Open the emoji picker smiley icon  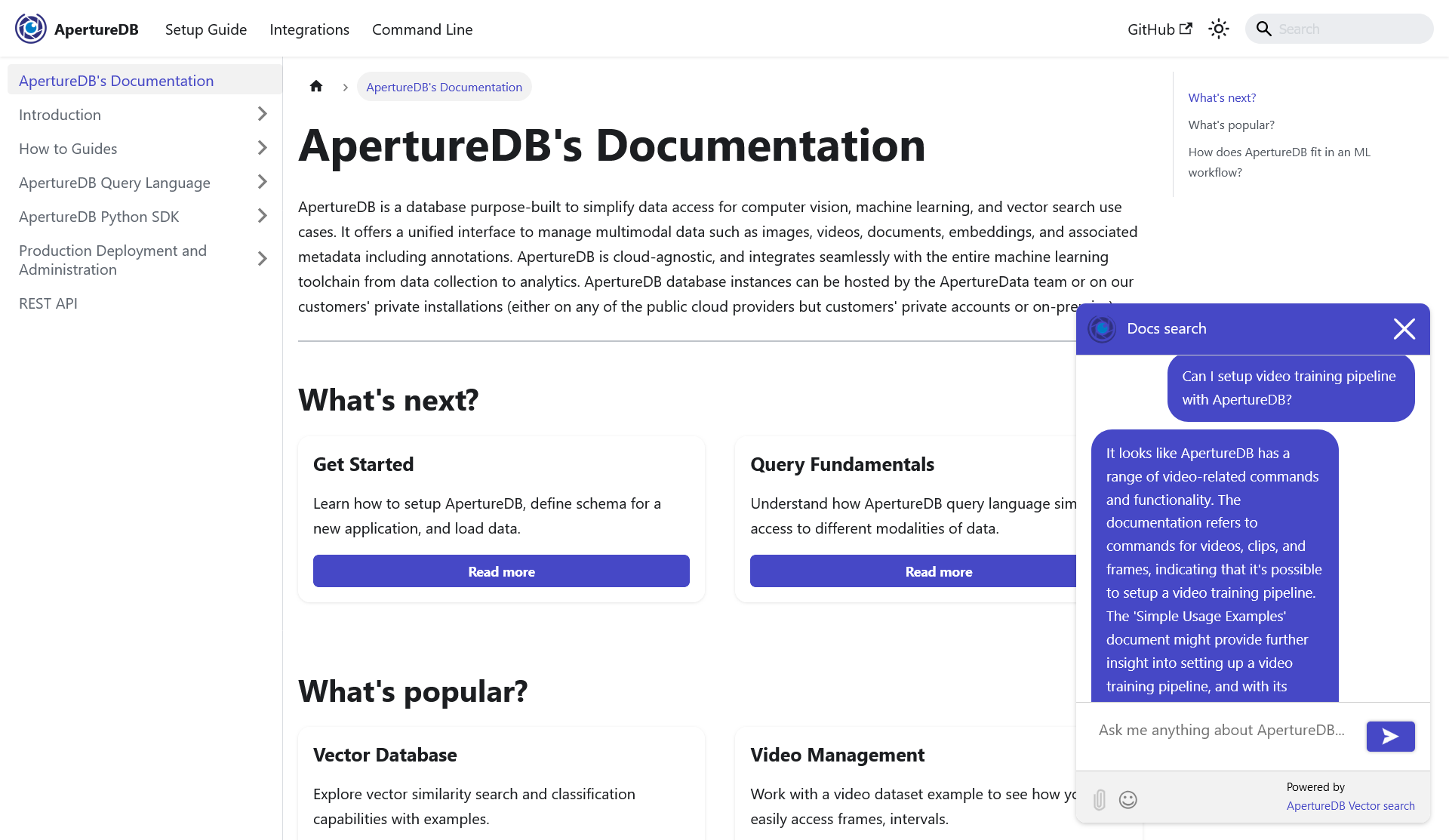point(1128,799)
